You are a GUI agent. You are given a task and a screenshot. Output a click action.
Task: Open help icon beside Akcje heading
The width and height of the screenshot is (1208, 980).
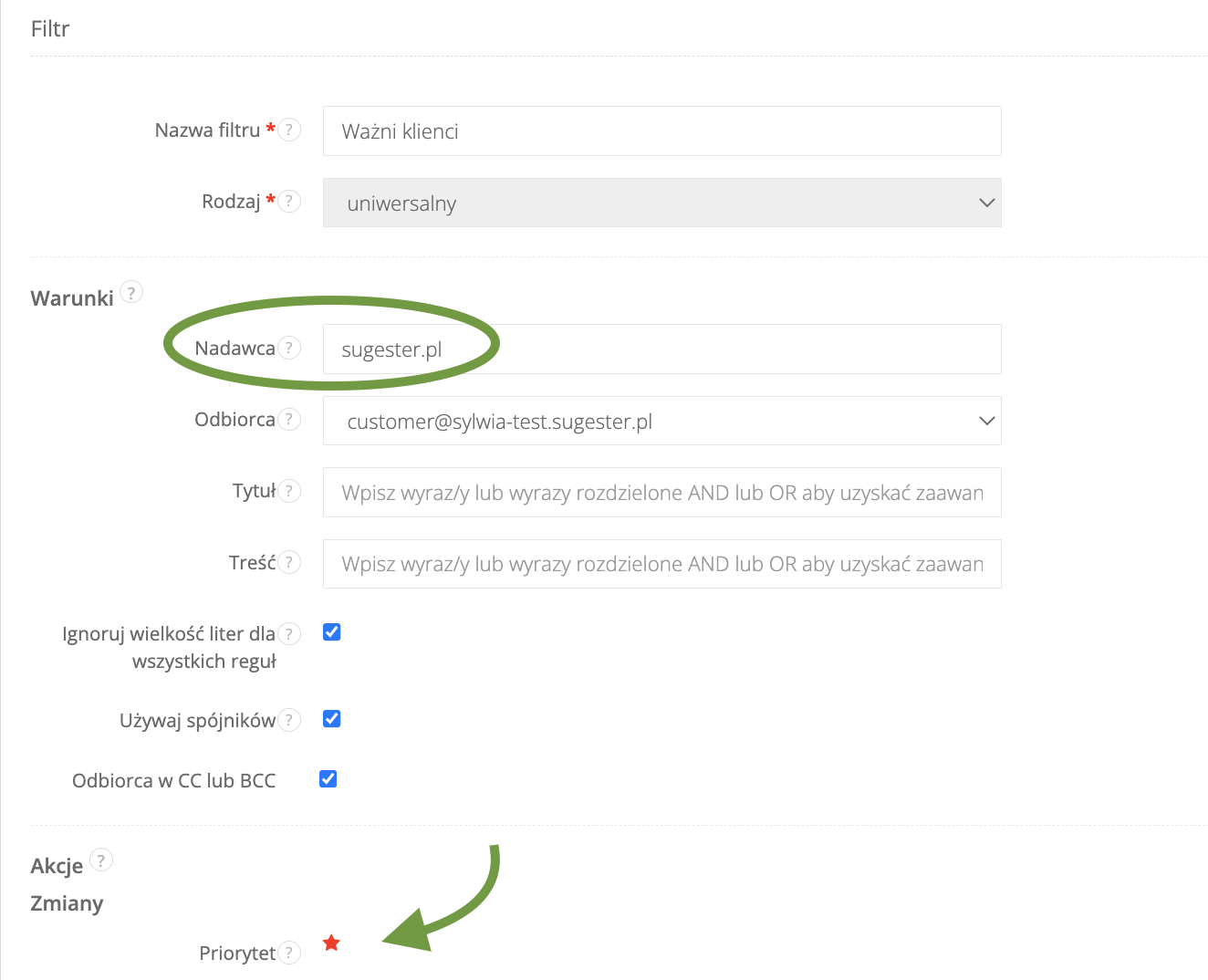tap(101, 860)
